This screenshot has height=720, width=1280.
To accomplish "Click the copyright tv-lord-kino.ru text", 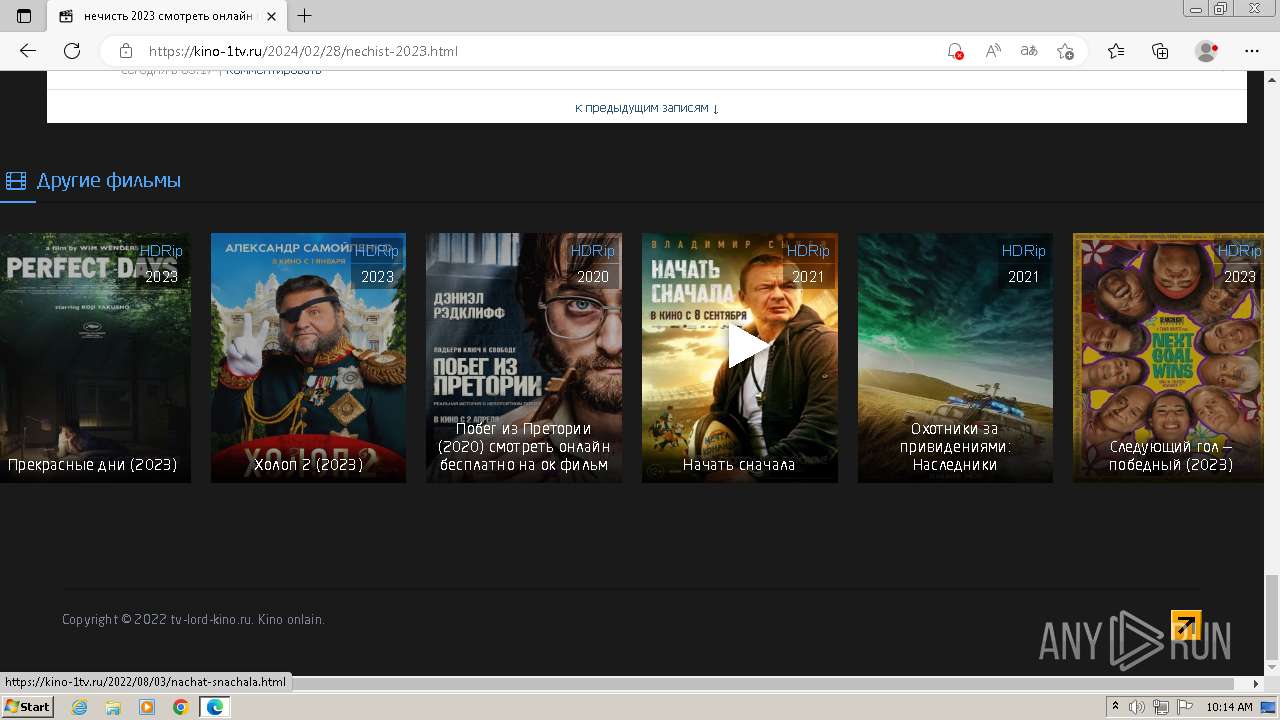I will coord(193,619).
